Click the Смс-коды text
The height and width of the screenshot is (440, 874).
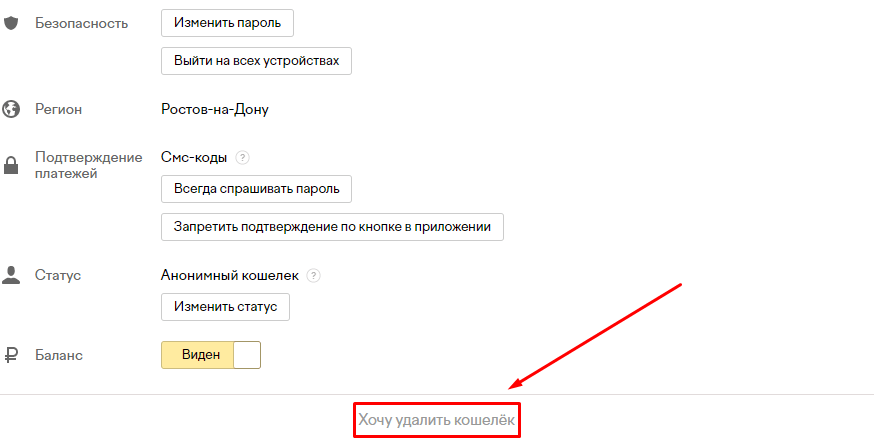(x=194, y=158)
